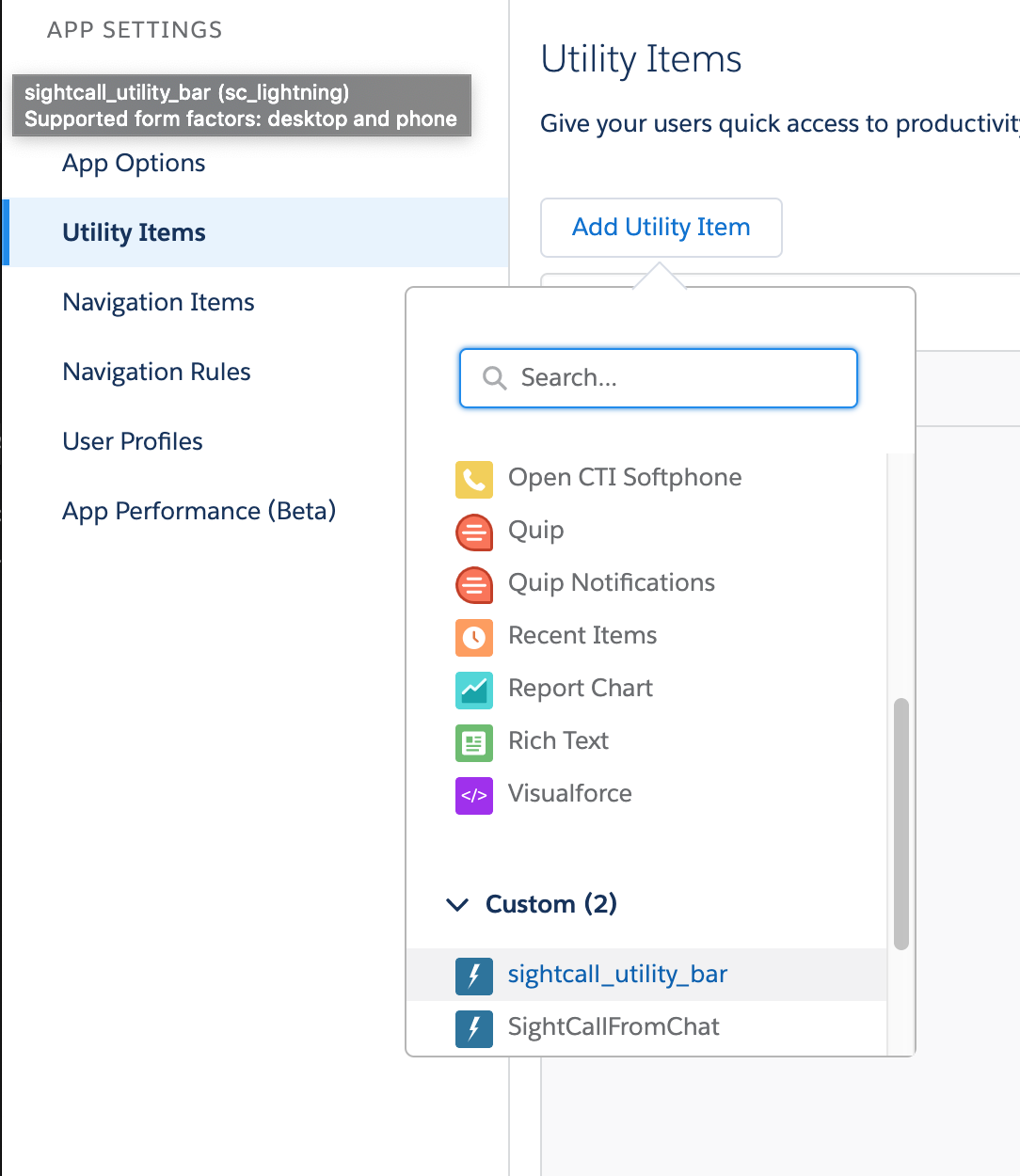Pick the Visualforce utility item
Image resolution: width=1020 pixels, height=1176 pixels.
(570, 794)
